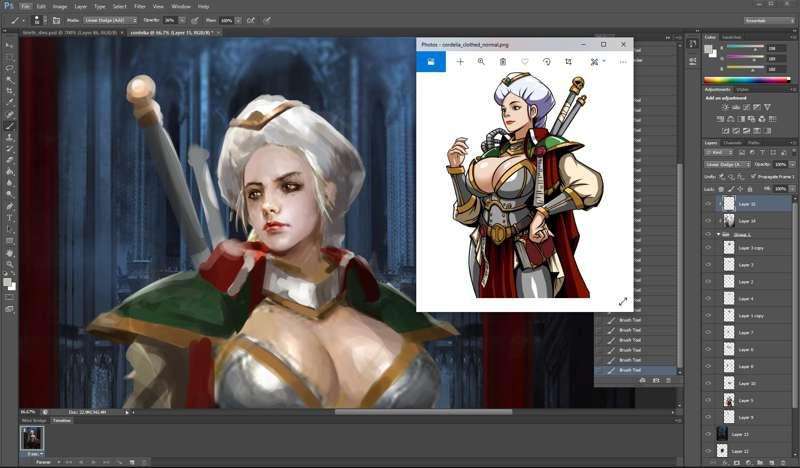Hide Layer 15 with its eye icon
800x468 pixels.
[708, 204]
